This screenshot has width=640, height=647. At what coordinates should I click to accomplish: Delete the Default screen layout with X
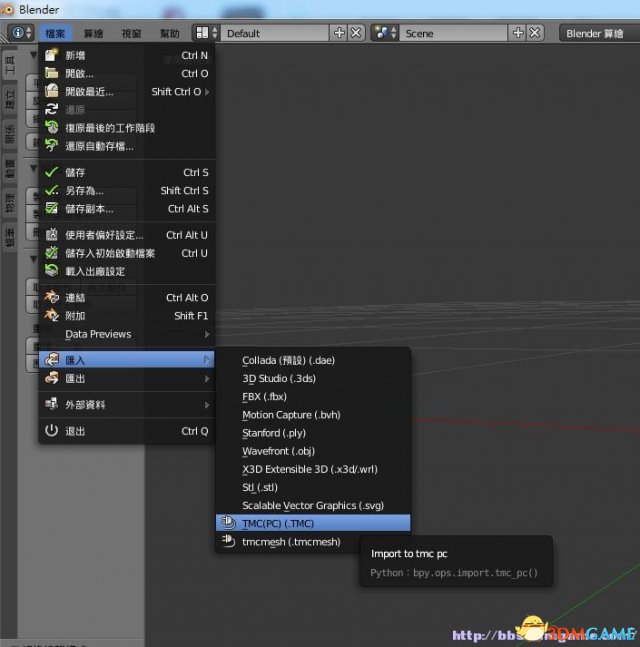[x=356, y=33]
